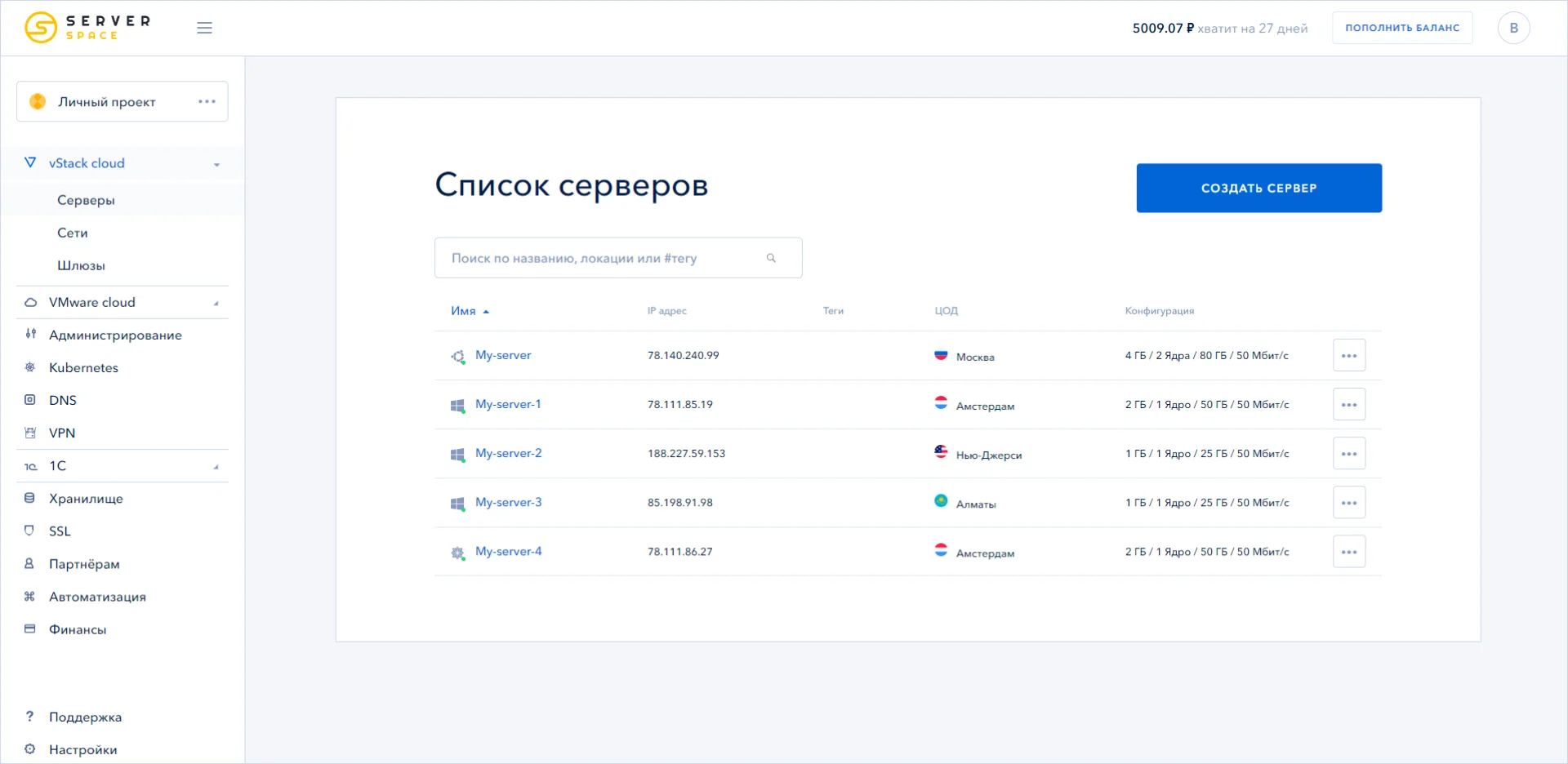Click the OS icon of My-server-4
The width and height of the screenshot is (1568, 764).
tap(457, 553)
